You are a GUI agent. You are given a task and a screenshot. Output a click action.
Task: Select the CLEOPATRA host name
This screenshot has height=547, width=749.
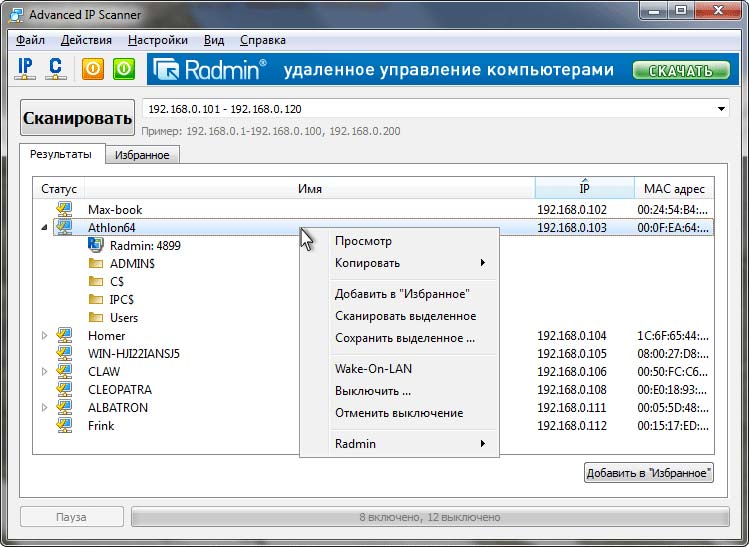tap(120, 390)
